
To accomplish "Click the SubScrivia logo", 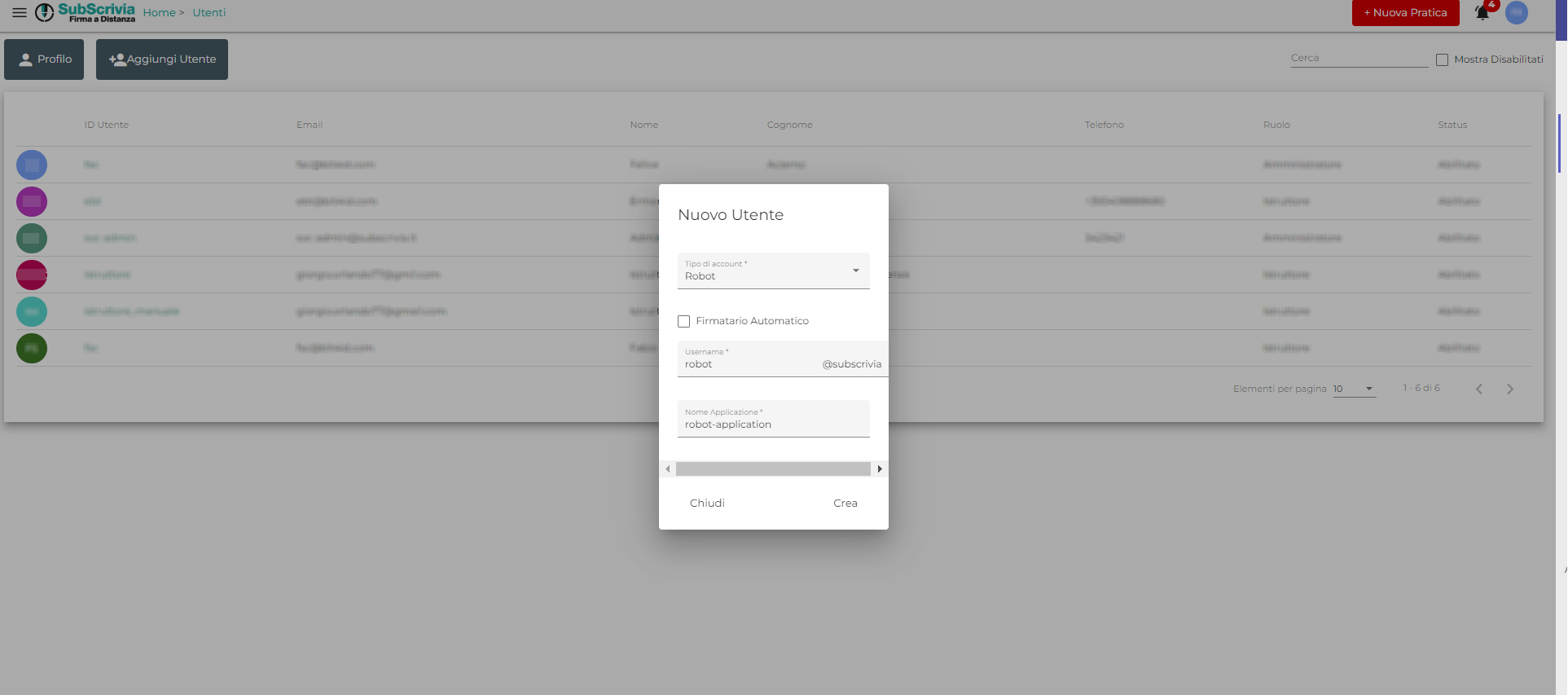I will 86,12.
